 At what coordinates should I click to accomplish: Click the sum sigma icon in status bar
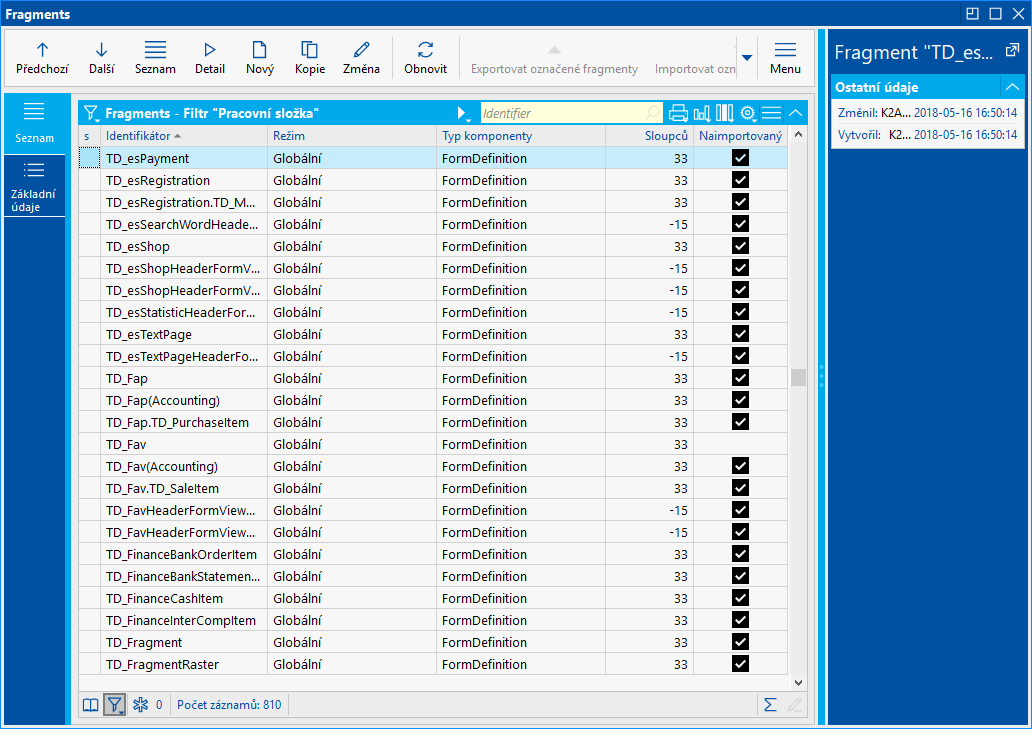click(770, 705)
